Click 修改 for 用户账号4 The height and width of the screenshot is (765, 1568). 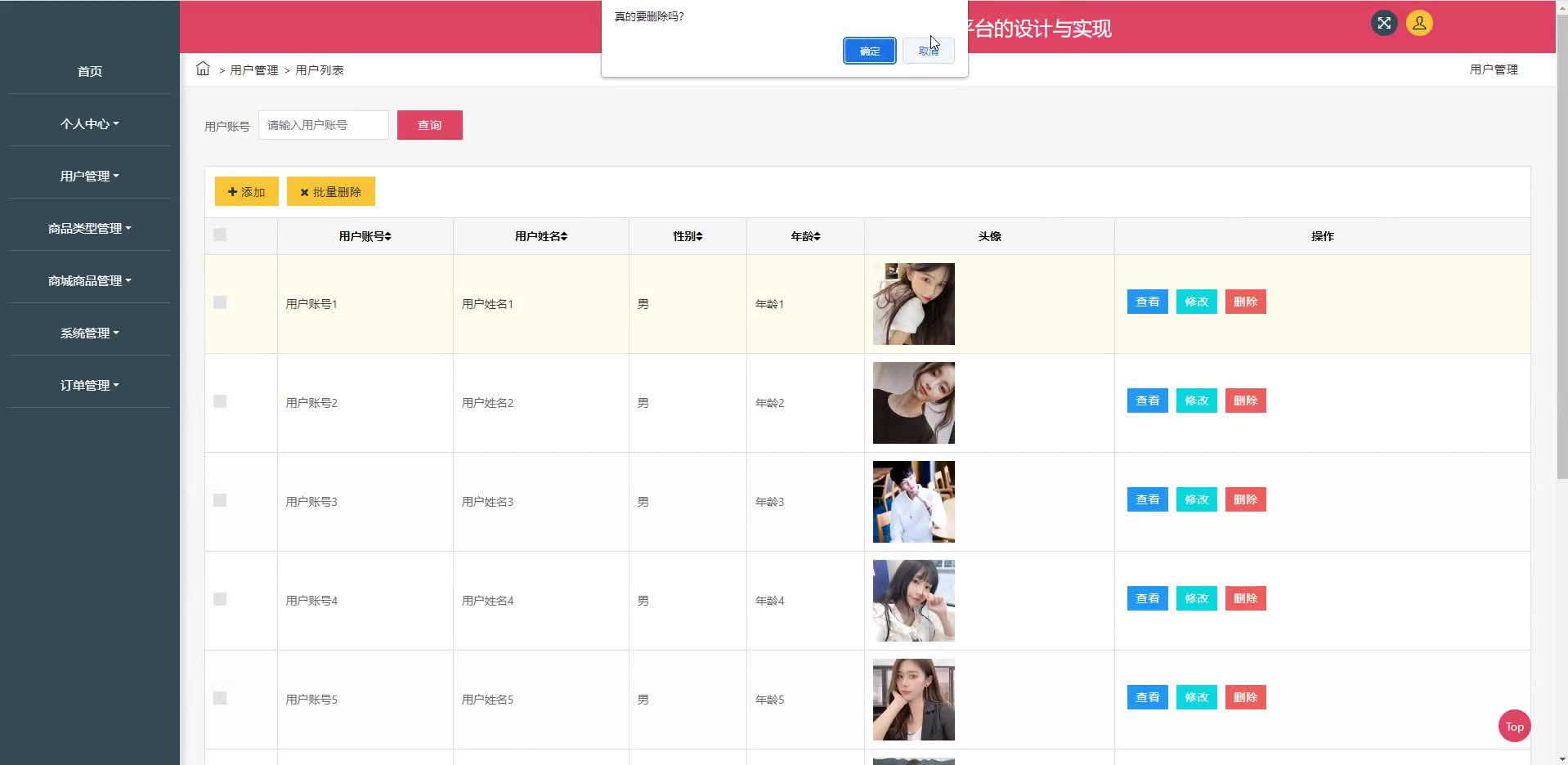pyautogui.click(x=1197, y=598)
